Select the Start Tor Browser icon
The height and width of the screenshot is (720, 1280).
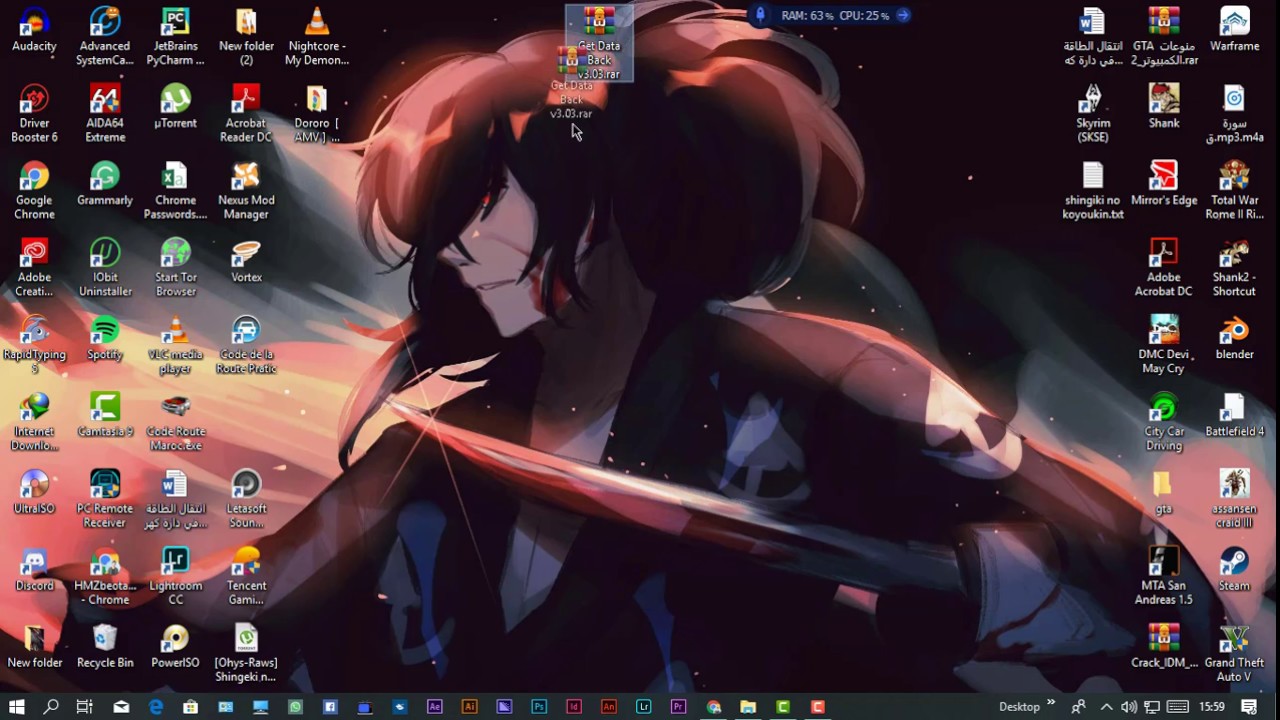tap(175, 268)
